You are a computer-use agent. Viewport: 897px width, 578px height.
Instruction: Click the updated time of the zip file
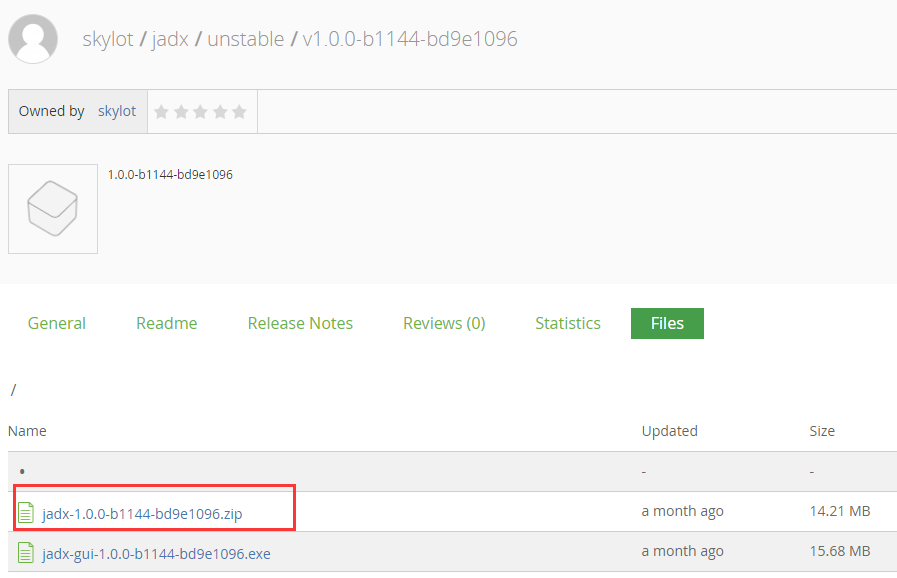point(682,511)
